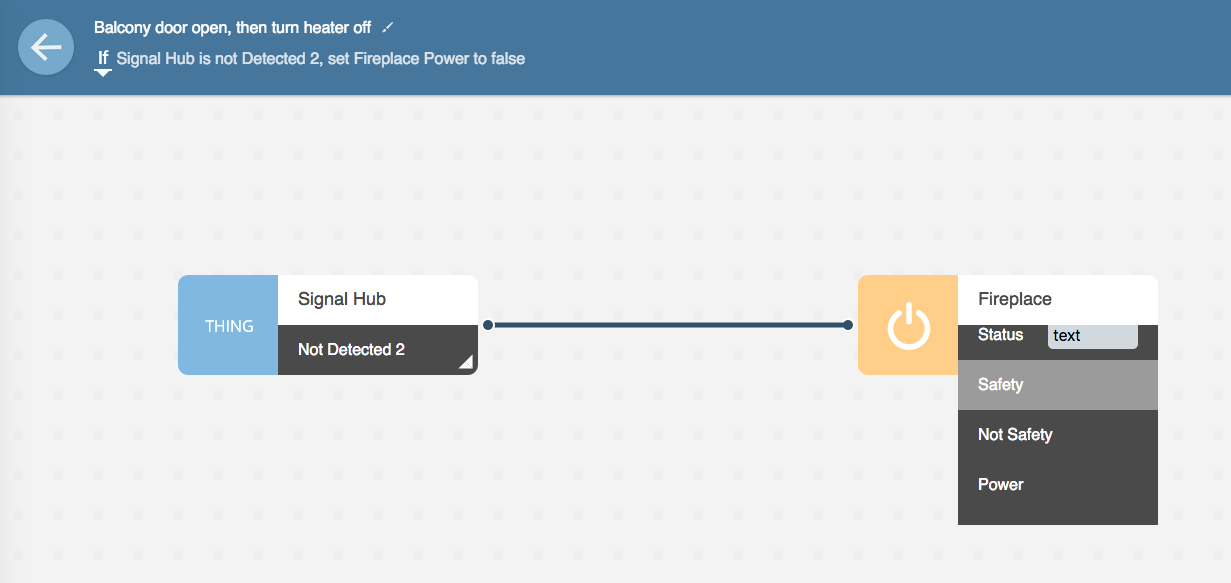The image size is (1231, 583).
Task: Expand the Not Detected 2 attribute selector
Action: point(465,364)
